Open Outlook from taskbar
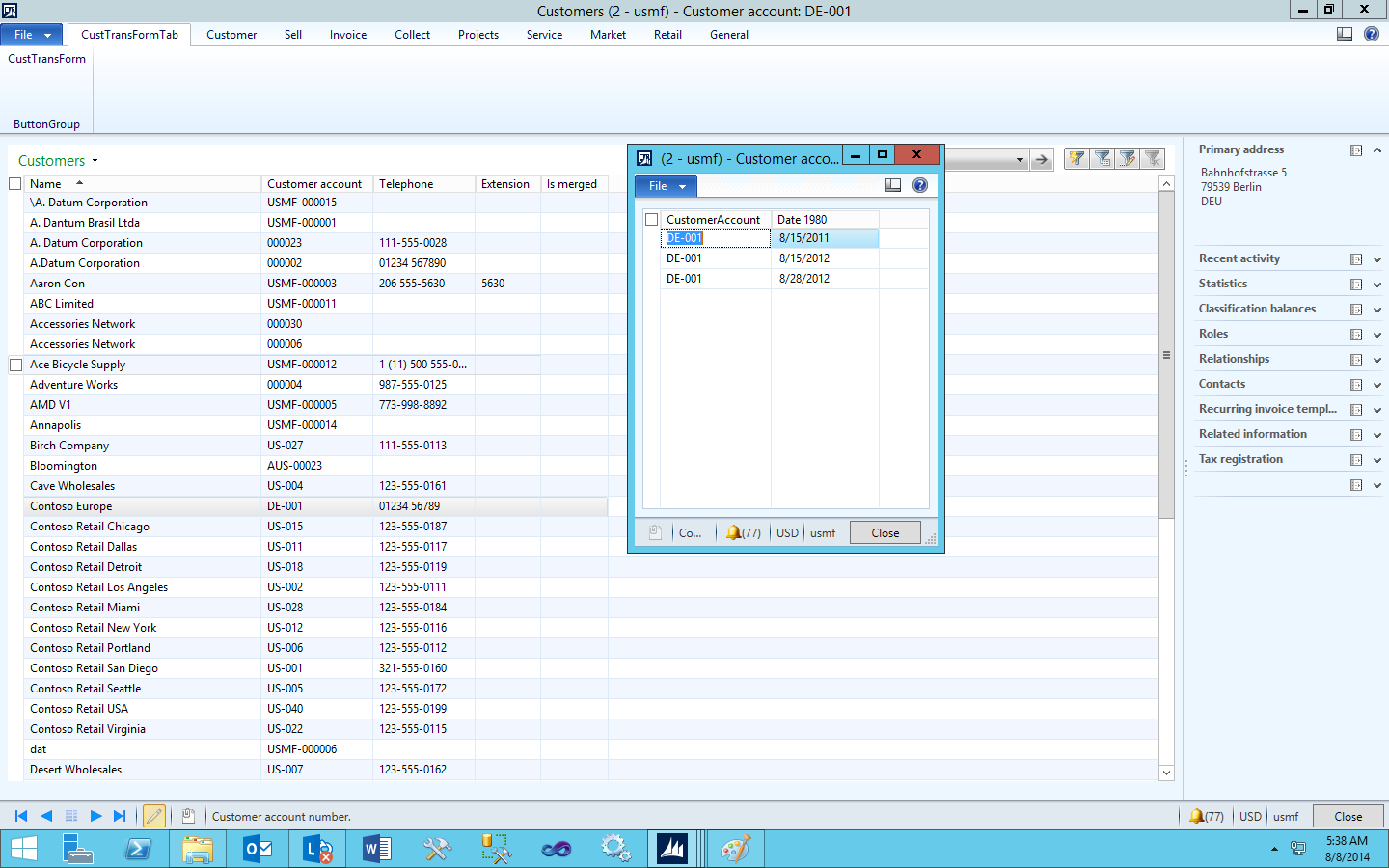1389x868 pixels. (x=258, y=849)
